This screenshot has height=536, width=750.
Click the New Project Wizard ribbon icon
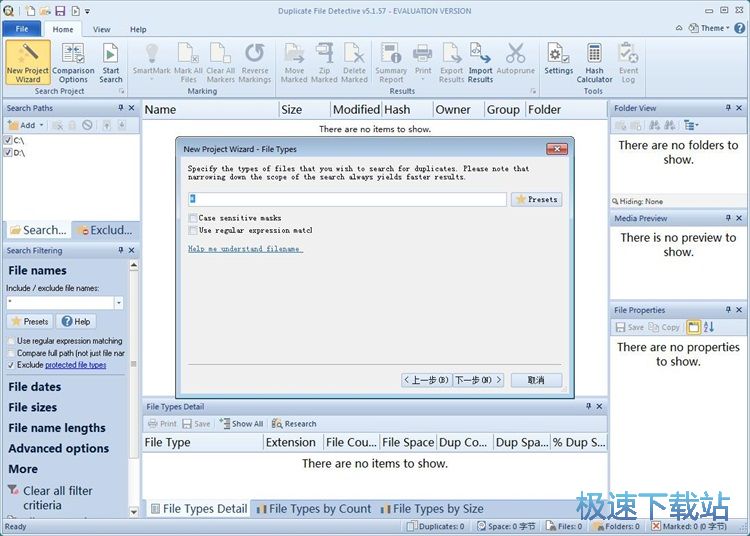tap(28, 61)
